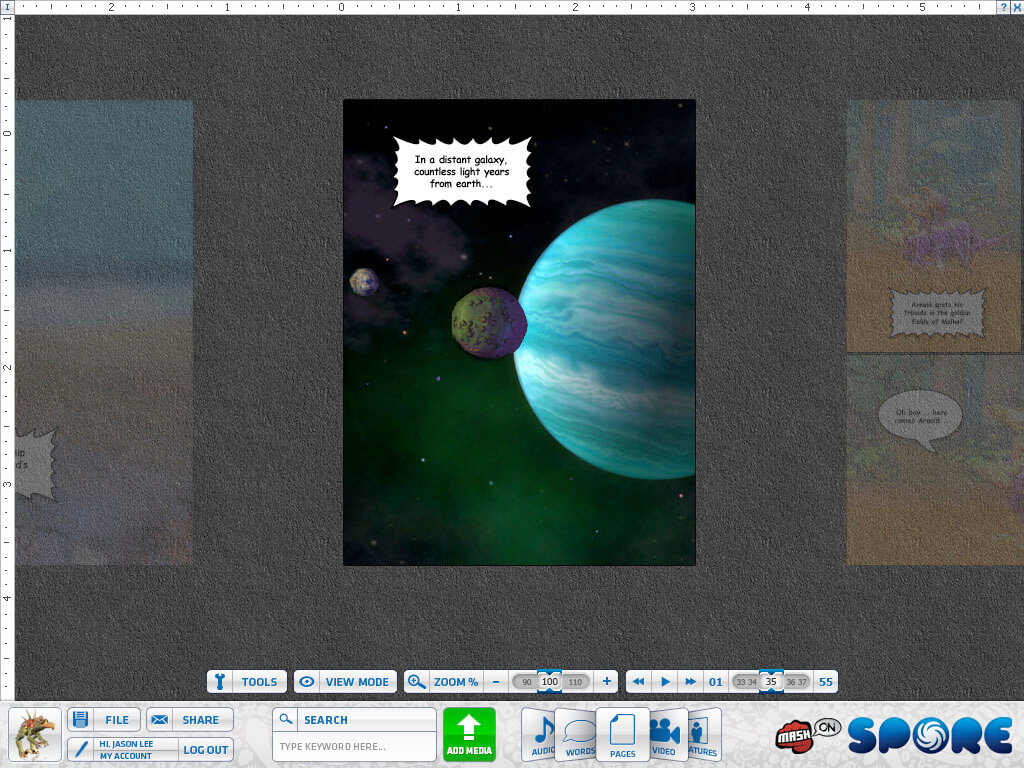Decrease zoom with the minus button

pyautogui.click(x=496, y=682)
